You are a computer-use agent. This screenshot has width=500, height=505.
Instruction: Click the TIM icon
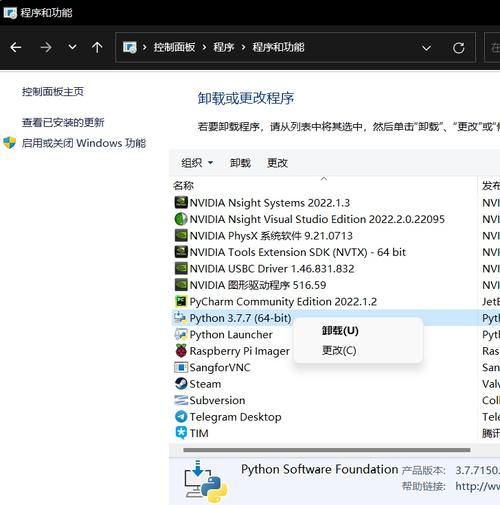(181, 433)
